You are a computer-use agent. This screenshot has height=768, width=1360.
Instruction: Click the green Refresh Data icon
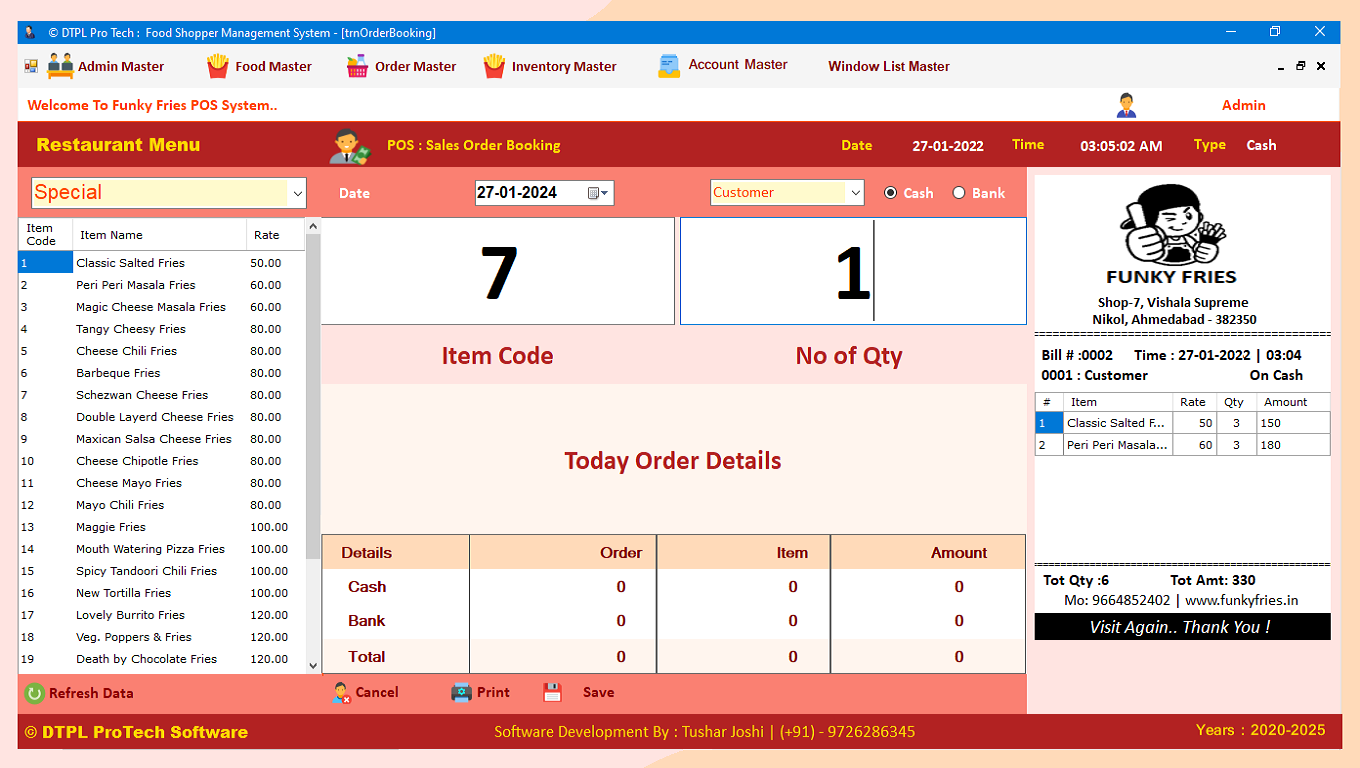click(x=34, y=693)
